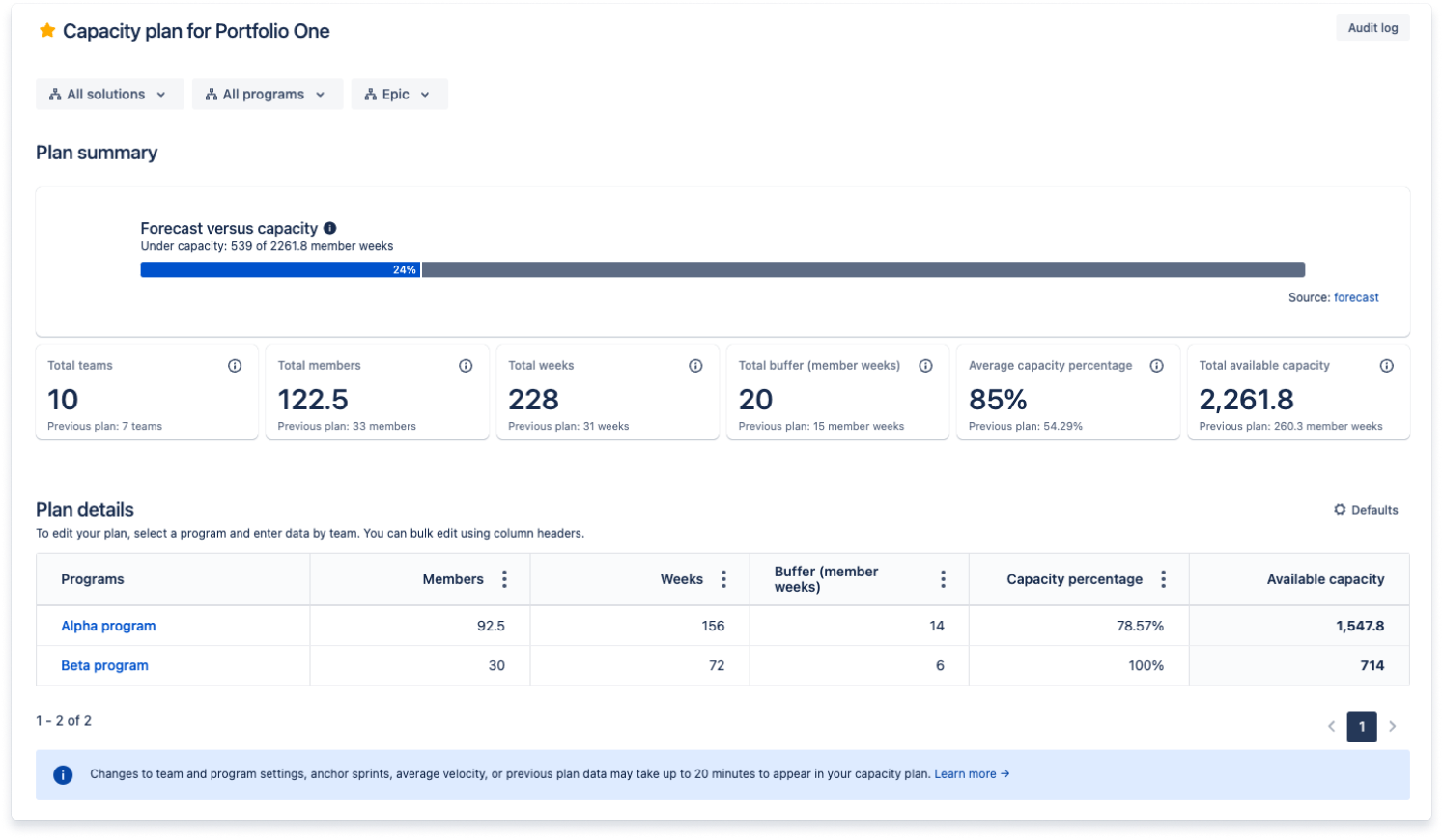Open Capacity percentage column menu
Screen dimensions: 1443x840
tap(1163, 579)
